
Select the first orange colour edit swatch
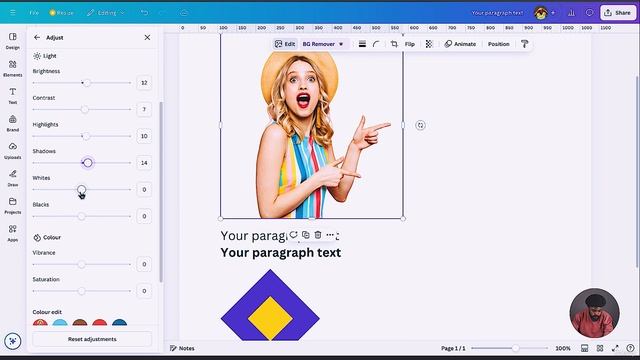click(40, 322)
